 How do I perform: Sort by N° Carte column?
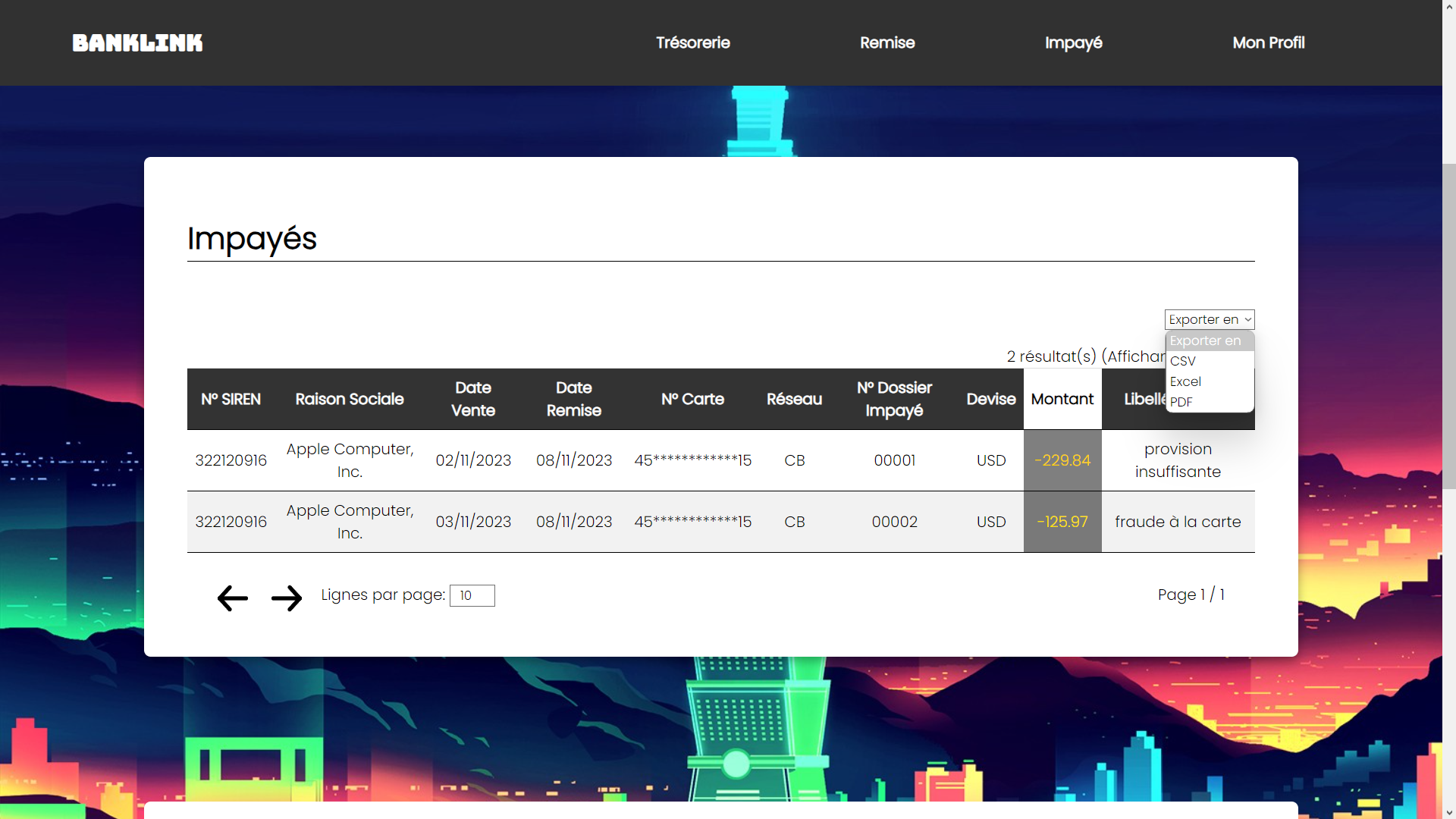click(x=692, y=399)
